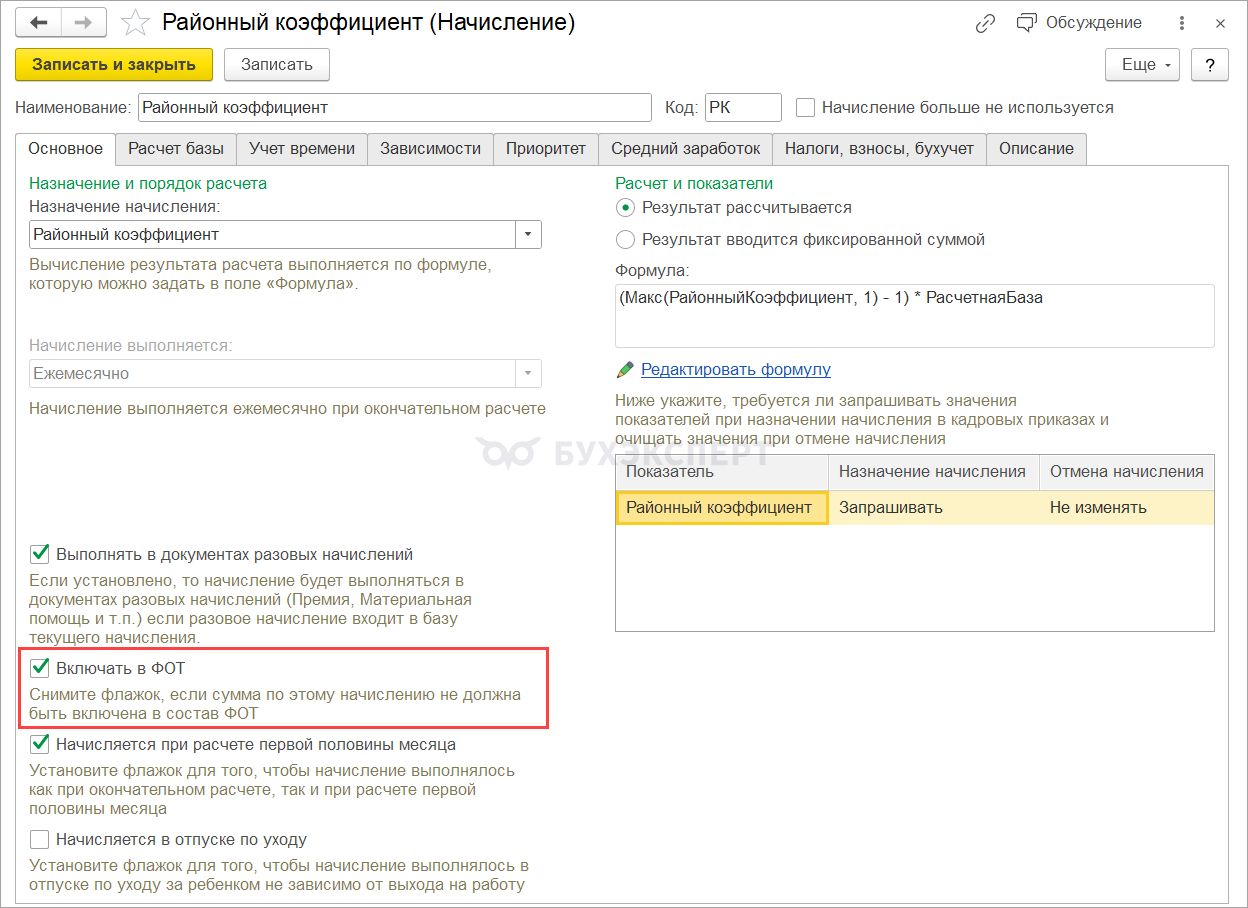Open the Налоги, взносы, бухучет tab
Screen dimensions: 1248x908
click(879, 148)
